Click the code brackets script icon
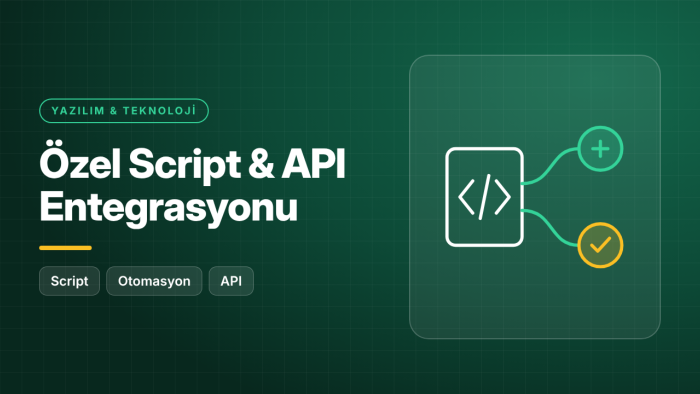This screenshot has width=700, height=394. [x=484, y=197]
